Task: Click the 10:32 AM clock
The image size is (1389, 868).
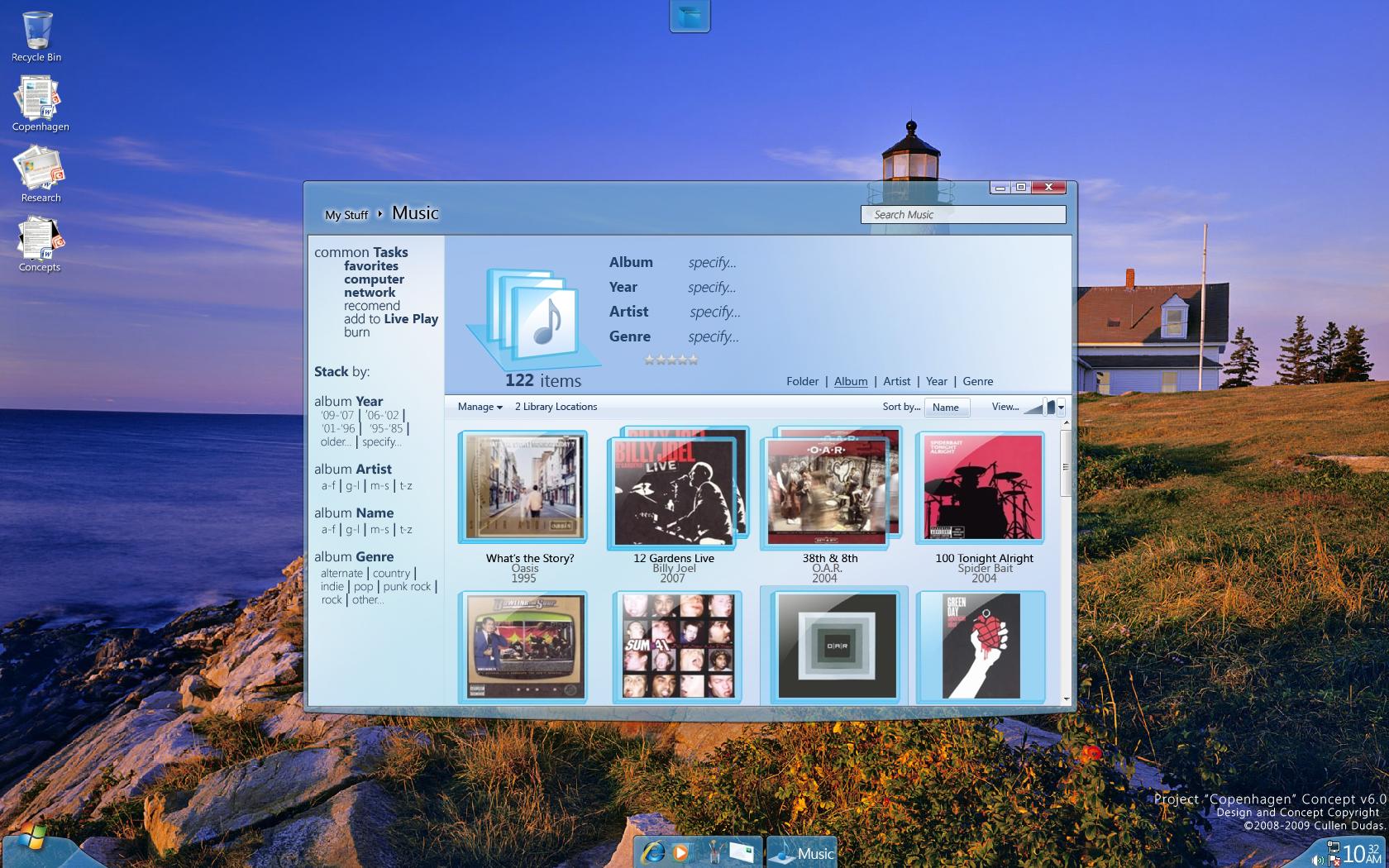Action: point(1363,853)
